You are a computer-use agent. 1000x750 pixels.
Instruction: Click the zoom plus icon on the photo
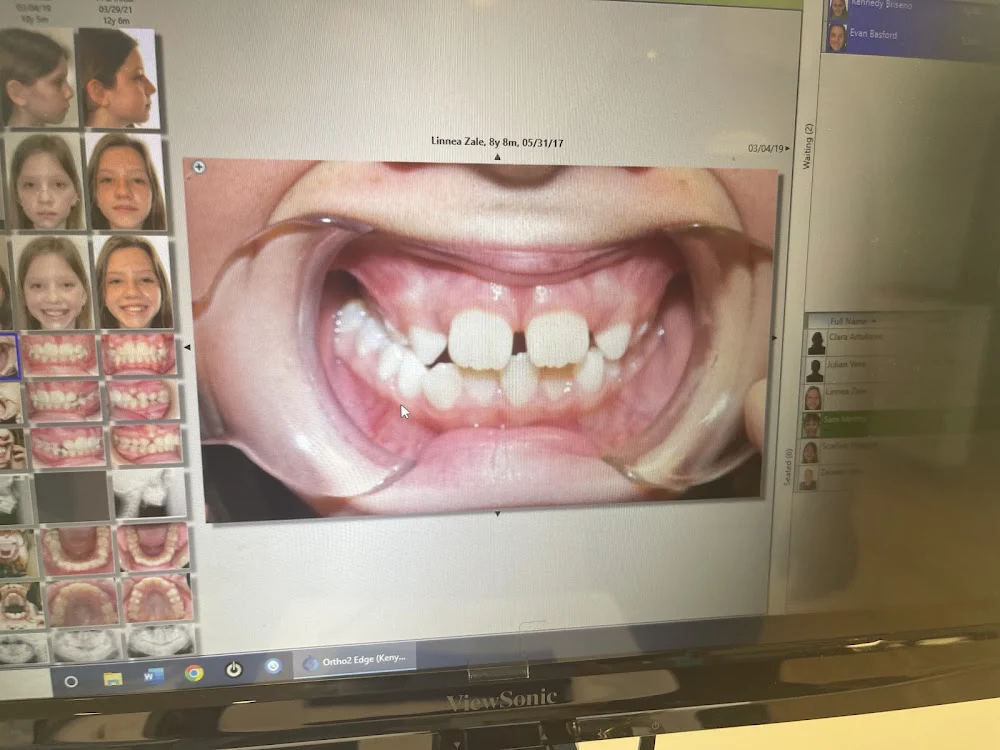pos(198,167)
